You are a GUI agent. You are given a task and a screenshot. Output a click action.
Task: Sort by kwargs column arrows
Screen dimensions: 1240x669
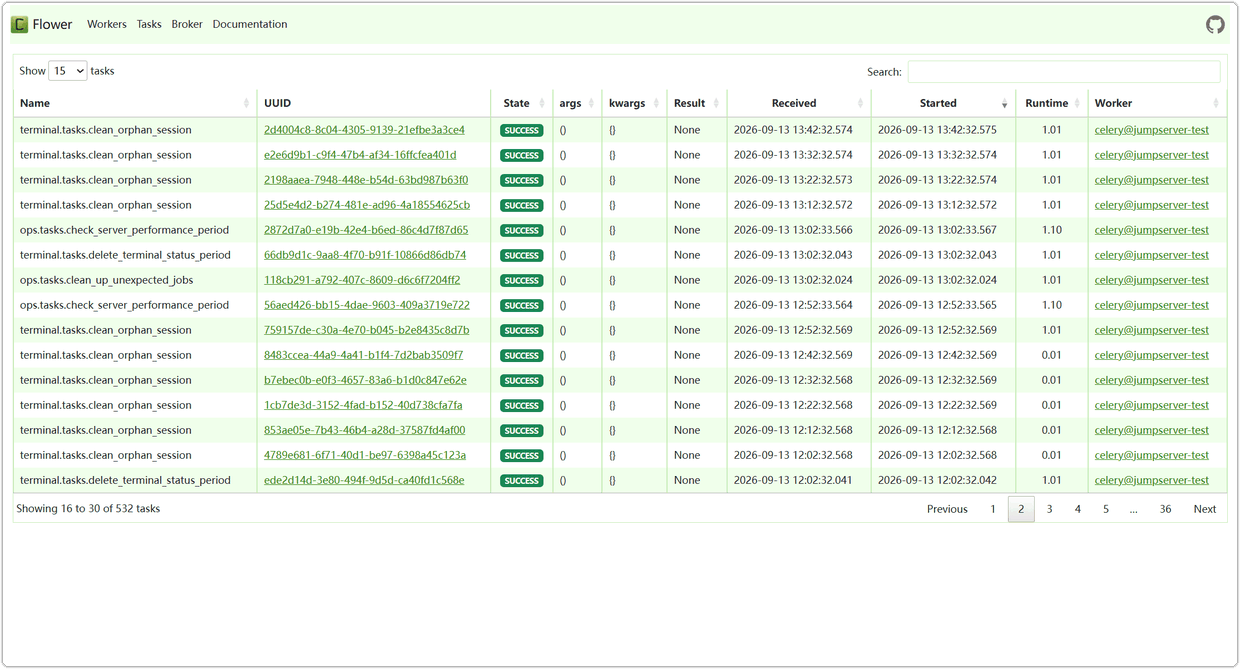[656, 104]
